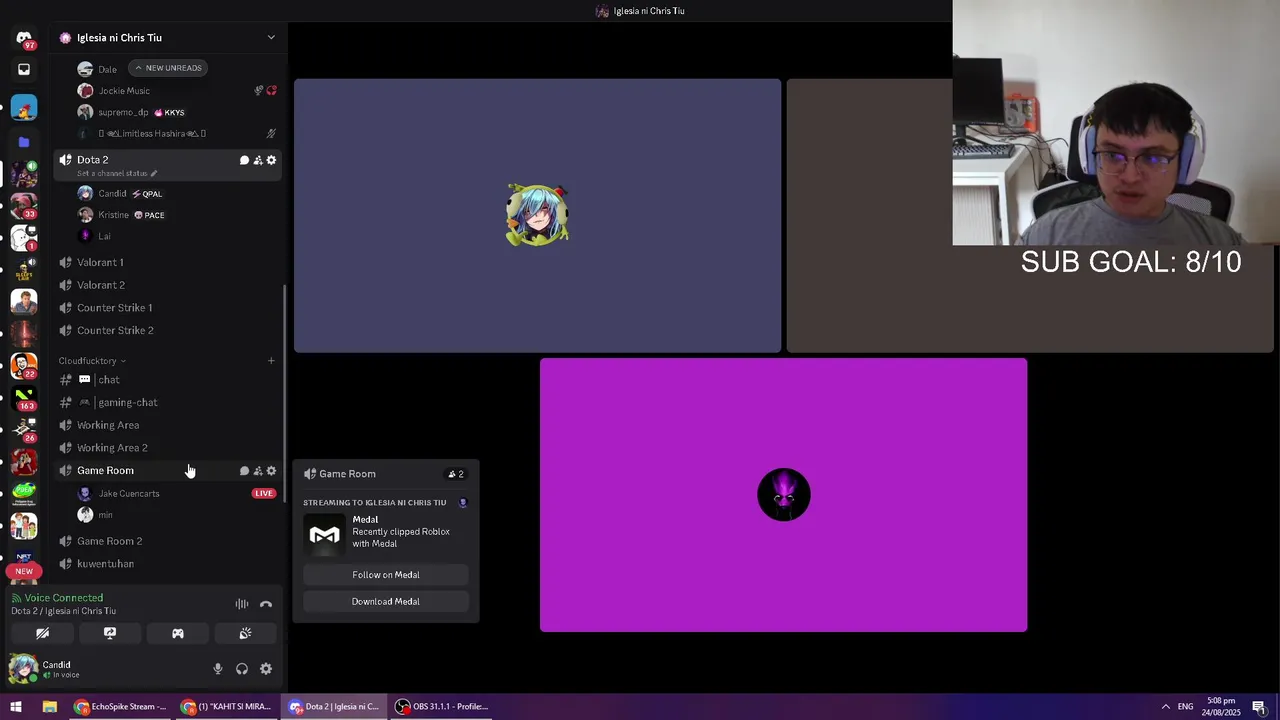
Task: Open the gaming-chat text channel
Action: click(x=167, y=402)
